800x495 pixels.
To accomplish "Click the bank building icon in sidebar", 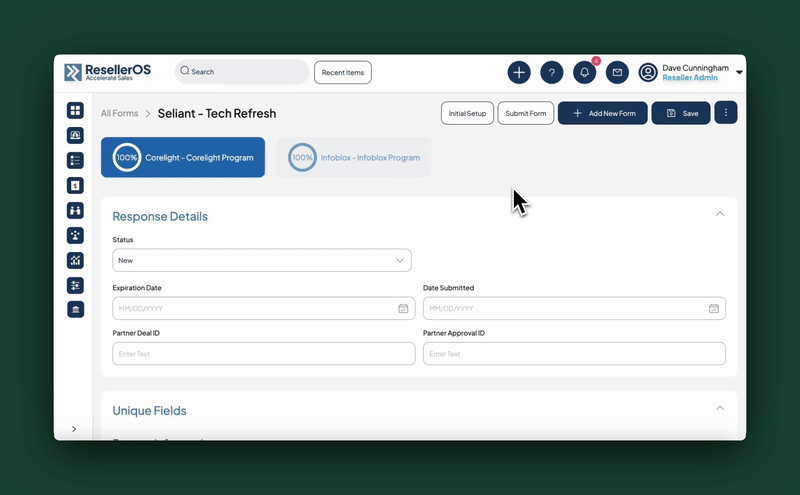I will tap(75, 310).
